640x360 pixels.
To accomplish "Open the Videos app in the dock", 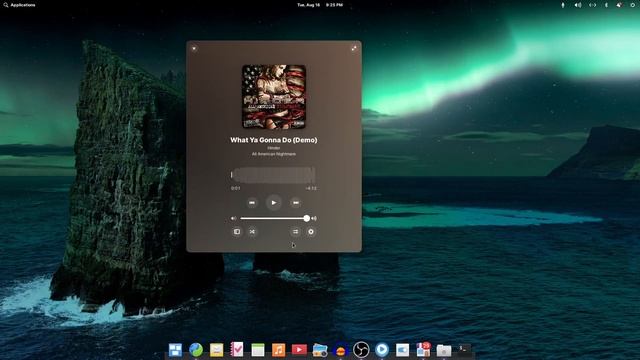I will coord(299,350).
